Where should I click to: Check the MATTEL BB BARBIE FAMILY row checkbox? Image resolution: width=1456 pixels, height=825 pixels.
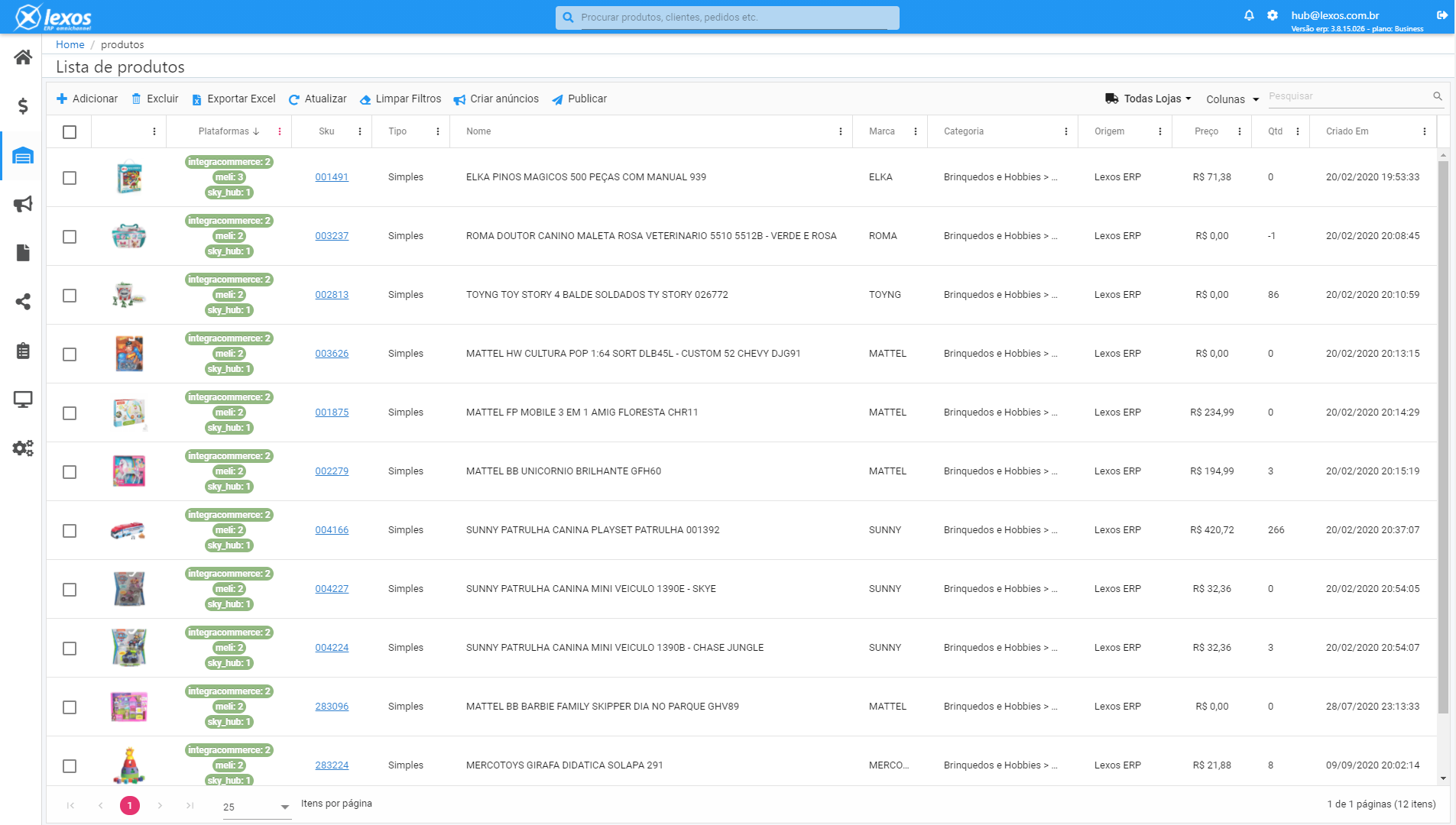point(70,707)
